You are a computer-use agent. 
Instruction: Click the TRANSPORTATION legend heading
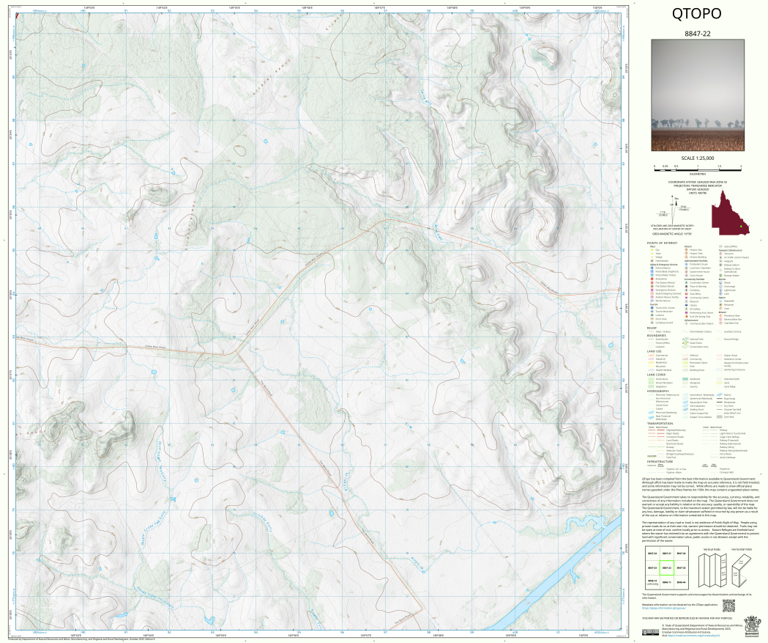(x=662, y=424)
